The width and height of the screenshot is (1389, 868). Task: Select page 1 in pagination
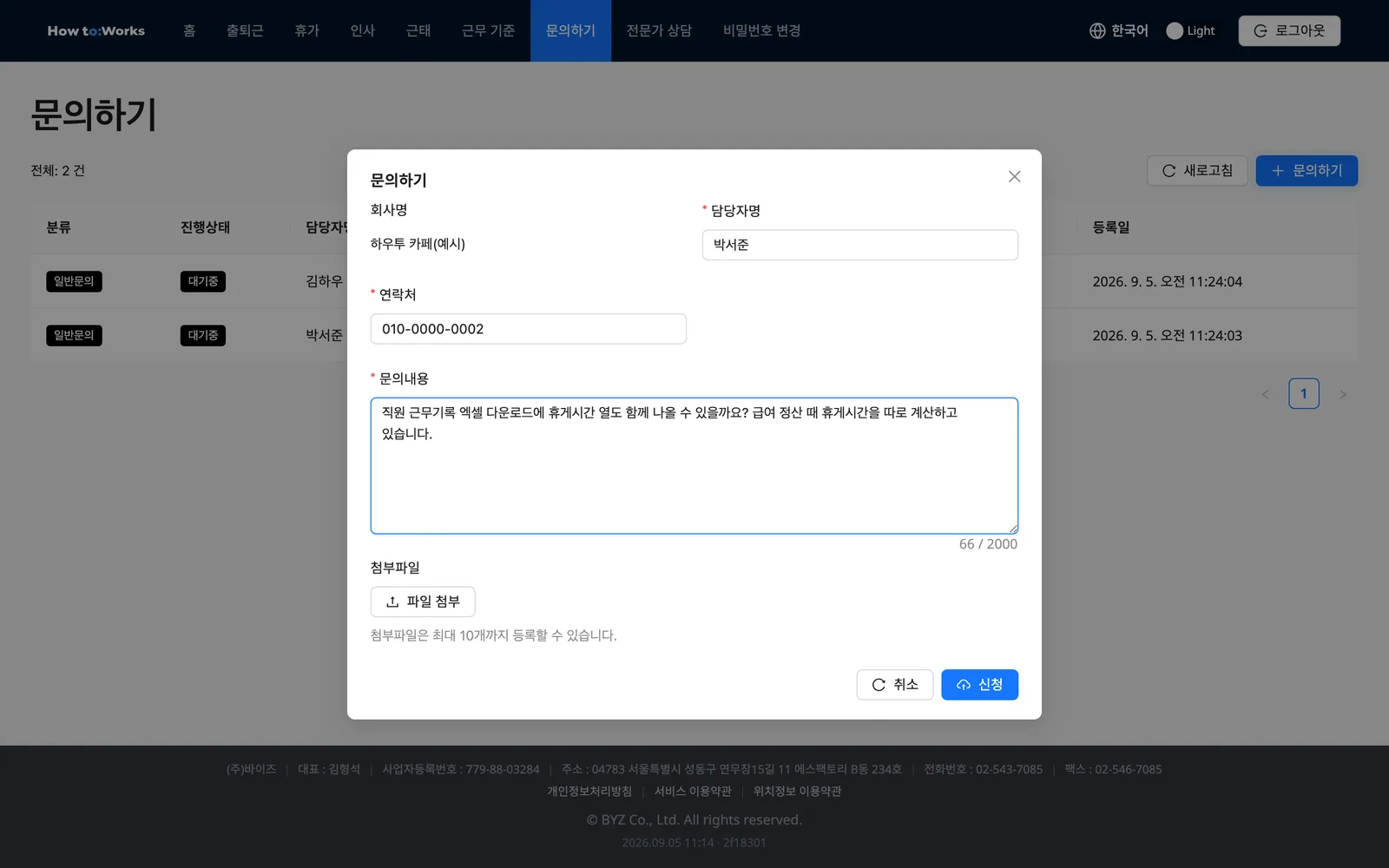(x=1304, y=394)
